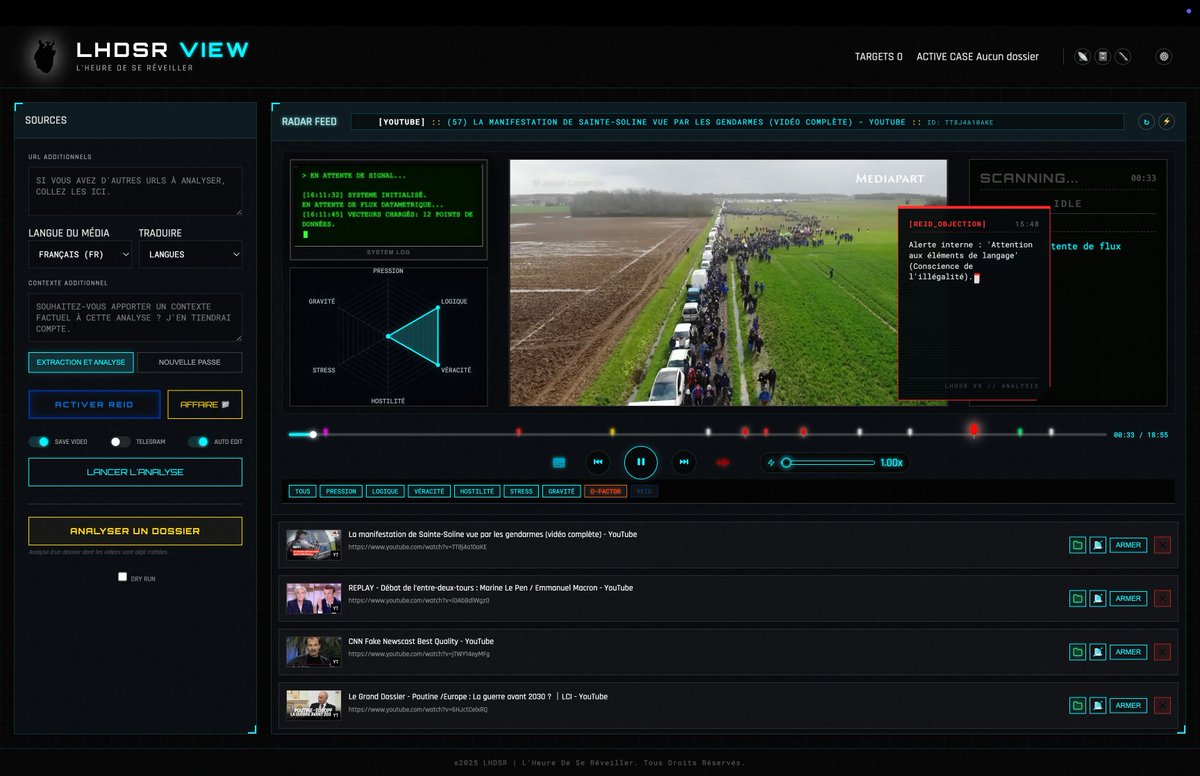Click the large glowing red timeline marker
Image resolution: width=1200 pixels, height=776 pixels.
974,430
